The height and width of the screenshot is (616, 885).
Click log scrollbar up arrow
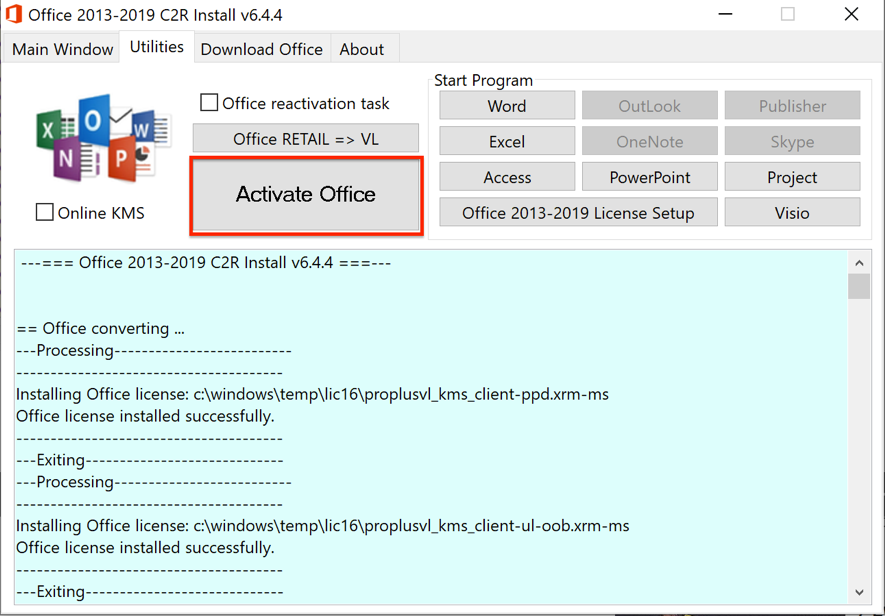(859, 263)
